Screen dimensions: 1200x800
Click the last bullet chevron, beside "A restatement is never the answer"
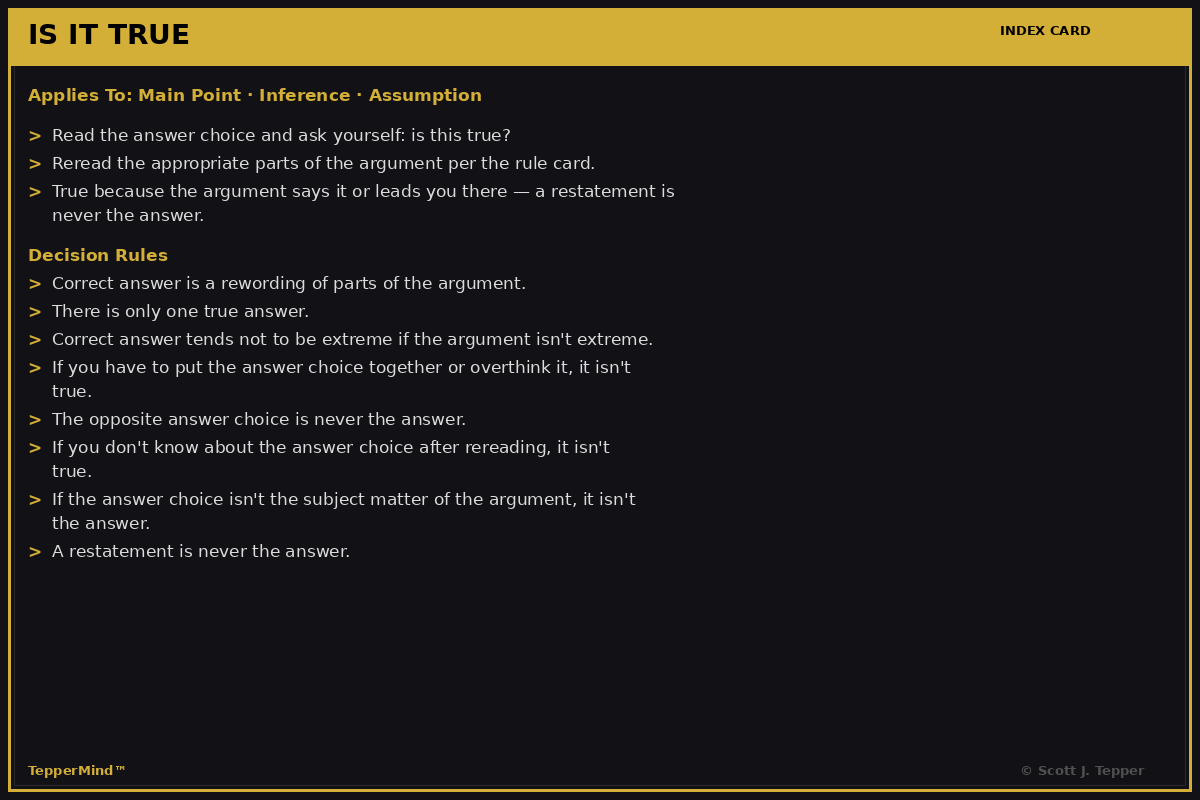click(35, 552)
